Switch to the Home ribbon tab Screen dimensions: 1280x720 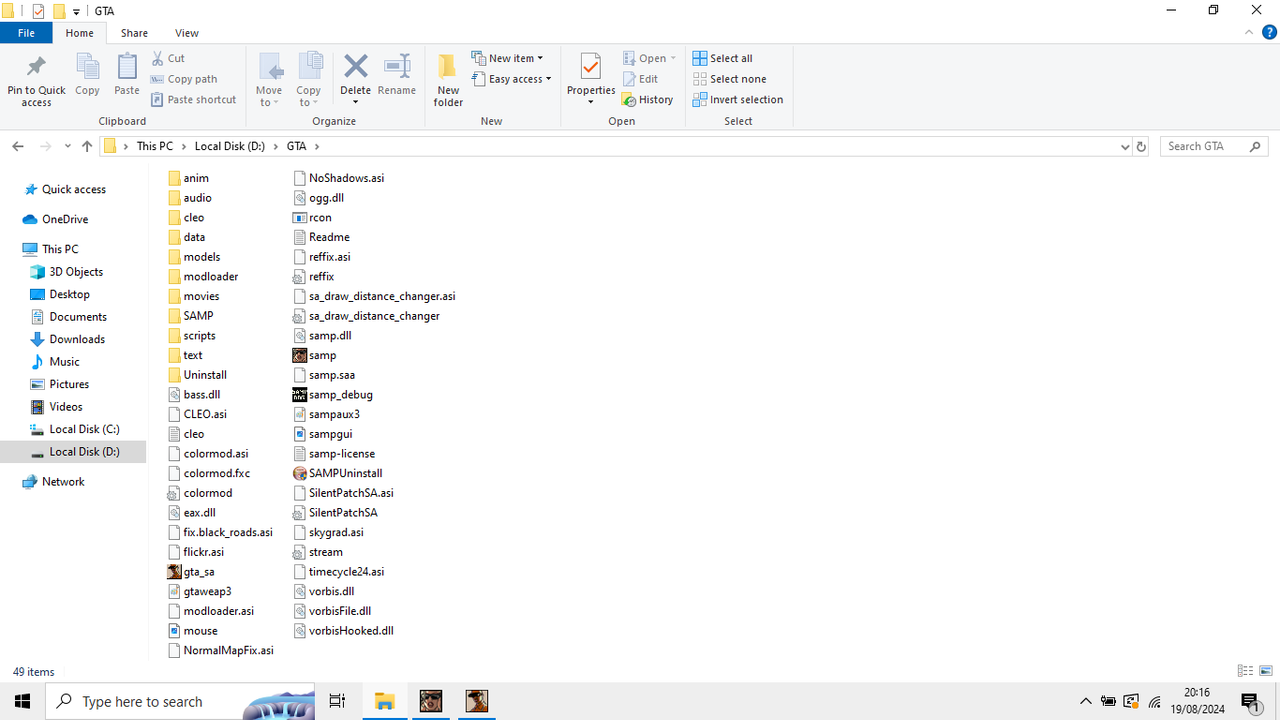click(x=79, y=33)
